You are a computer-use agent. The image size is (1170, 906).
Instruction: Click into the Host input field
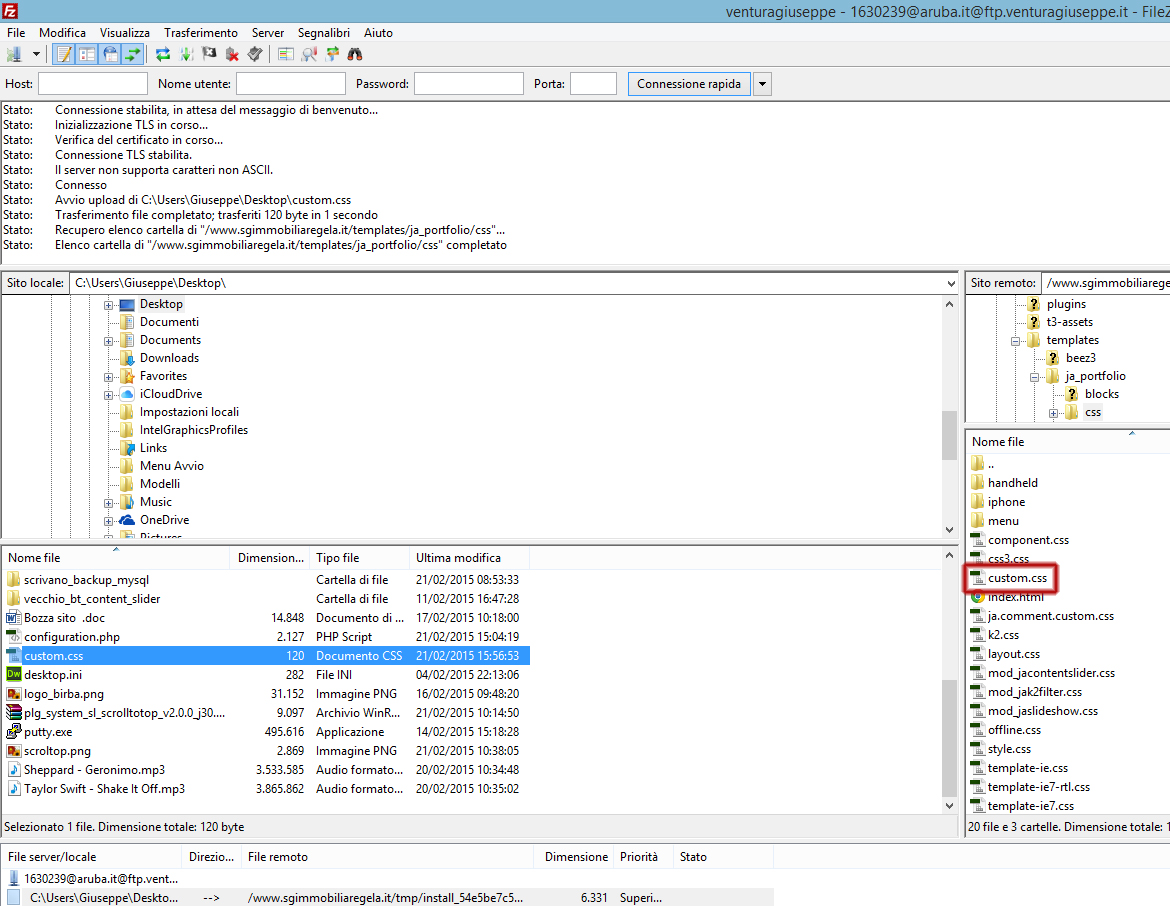point(93,84)
